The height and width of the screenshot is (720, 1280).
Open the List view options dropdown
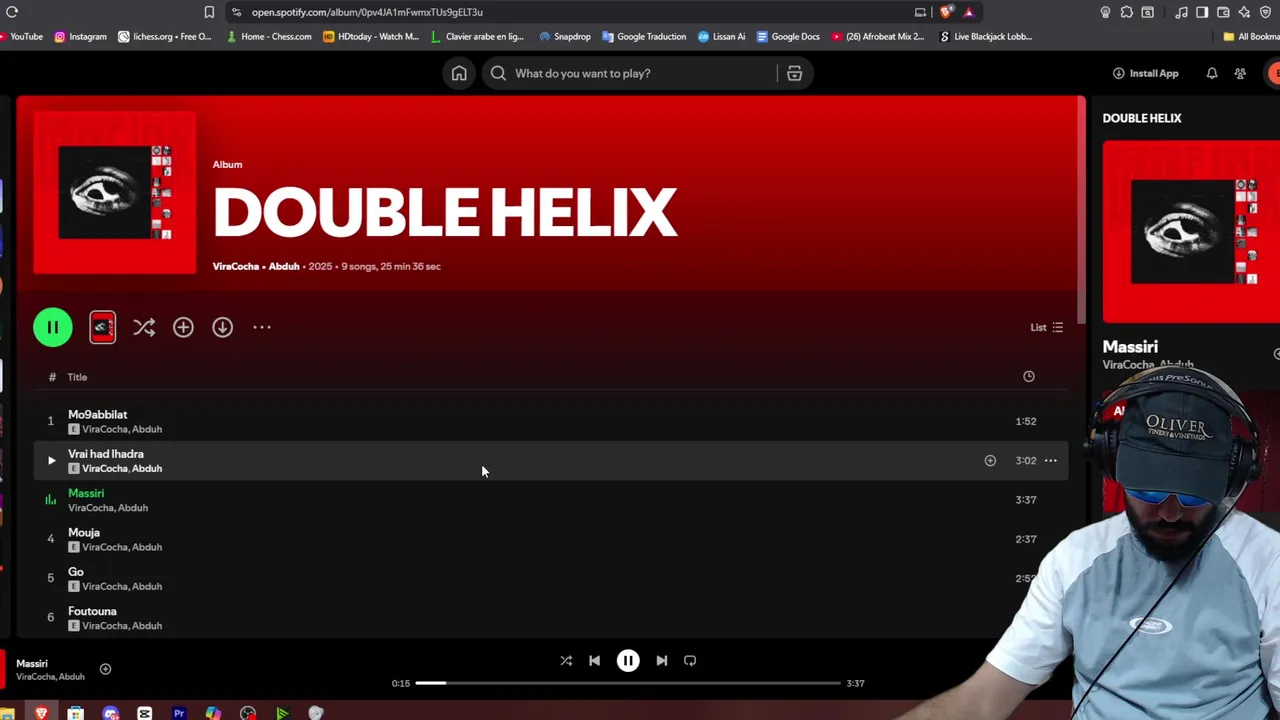click(1046, 327)
